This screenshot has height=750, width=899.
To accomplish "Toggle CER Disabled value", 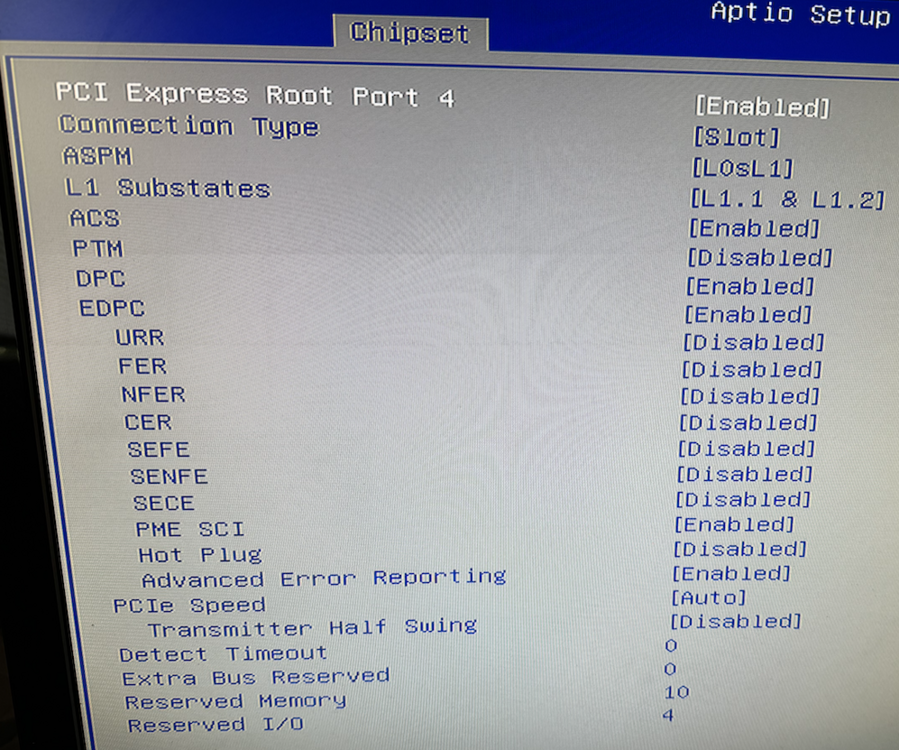I will click(748, 423).
